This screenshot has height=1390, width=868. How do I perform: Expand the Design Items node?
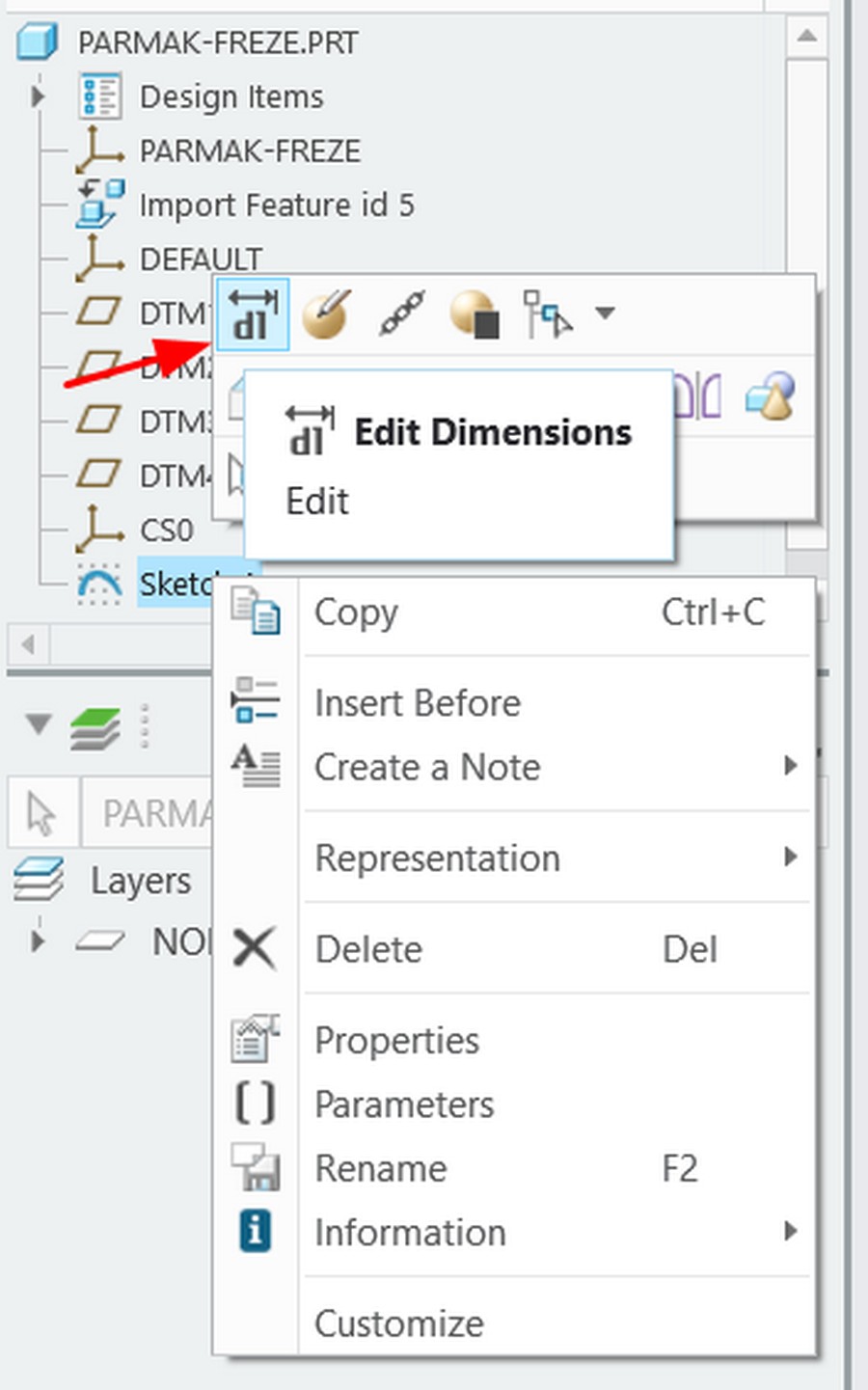38,96
